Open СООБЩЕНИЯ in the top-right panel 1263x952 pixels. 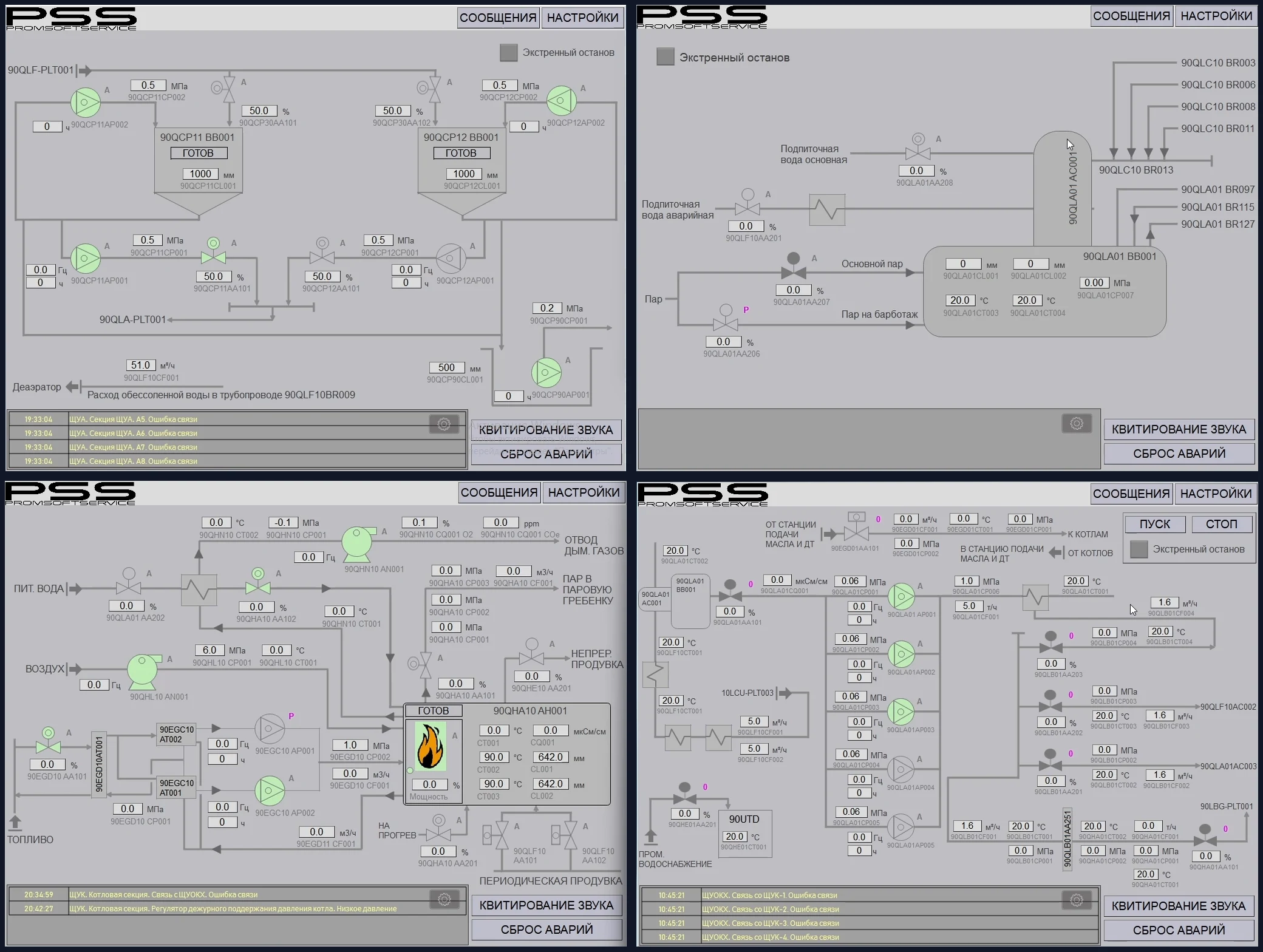point(1131,16)
